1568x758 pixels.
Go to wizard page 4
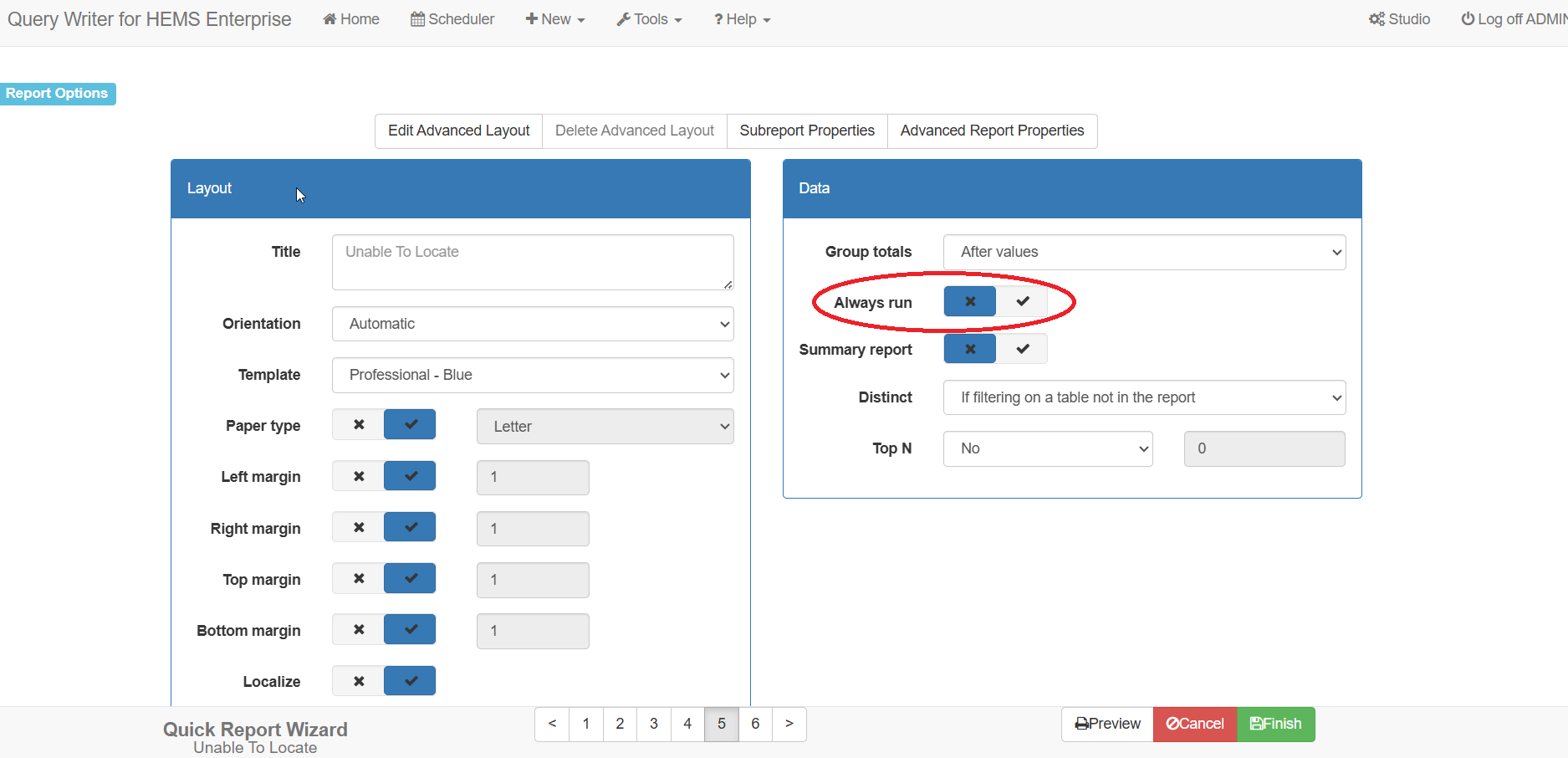coord(687,725)
